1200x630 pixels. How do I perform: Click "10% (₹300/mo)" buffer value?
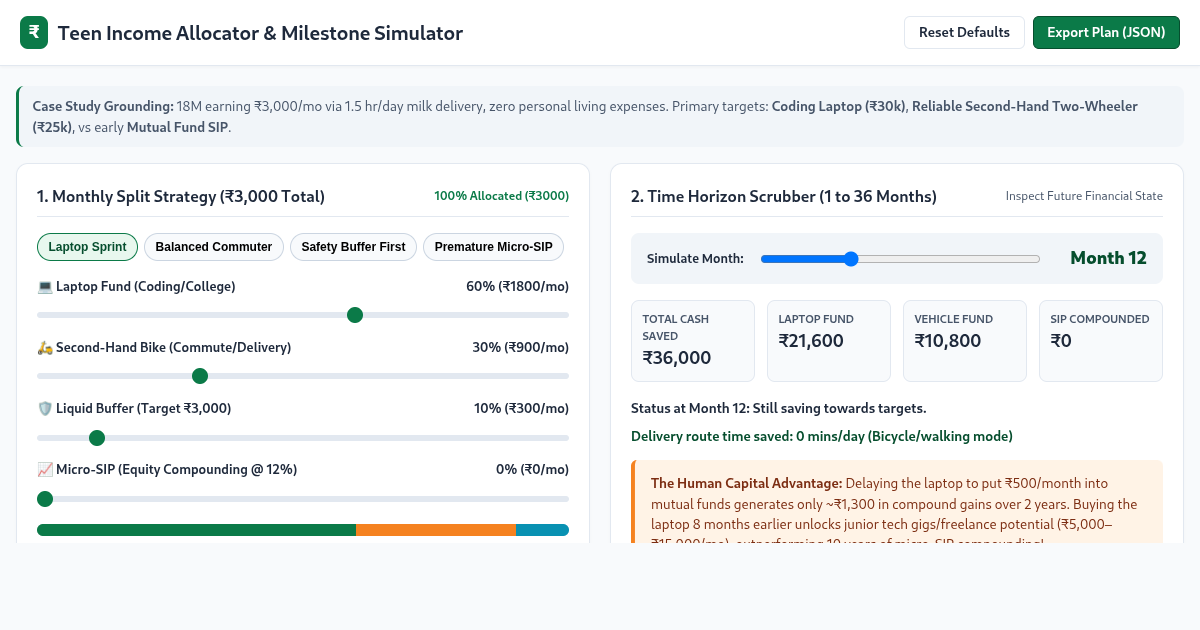pos(521,409)
